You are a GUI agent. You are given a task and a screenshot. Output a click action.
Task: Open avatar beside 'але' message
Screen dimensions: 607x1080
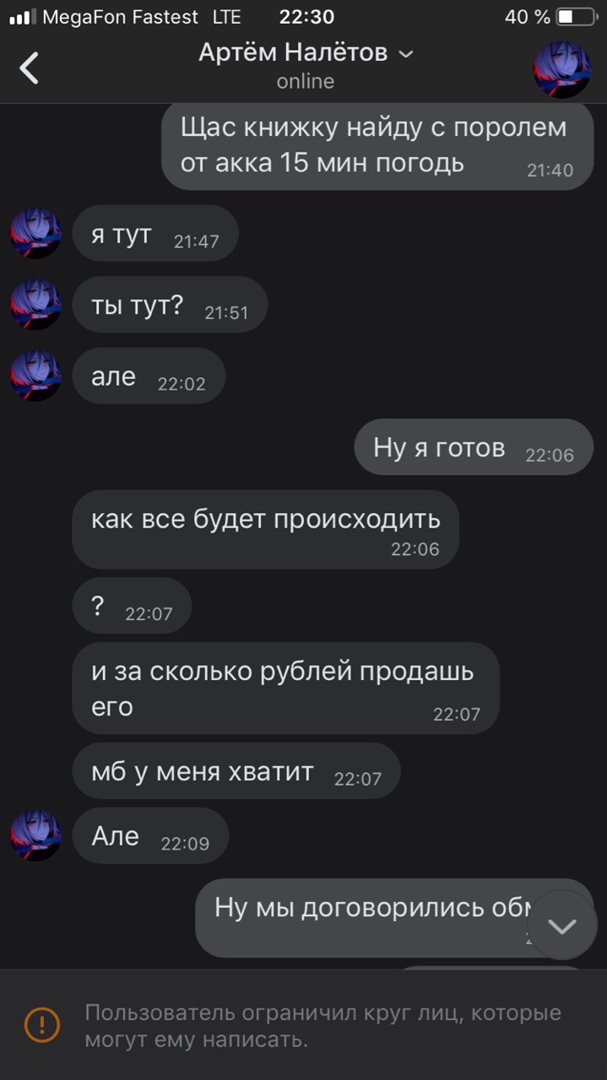(36, 375)
